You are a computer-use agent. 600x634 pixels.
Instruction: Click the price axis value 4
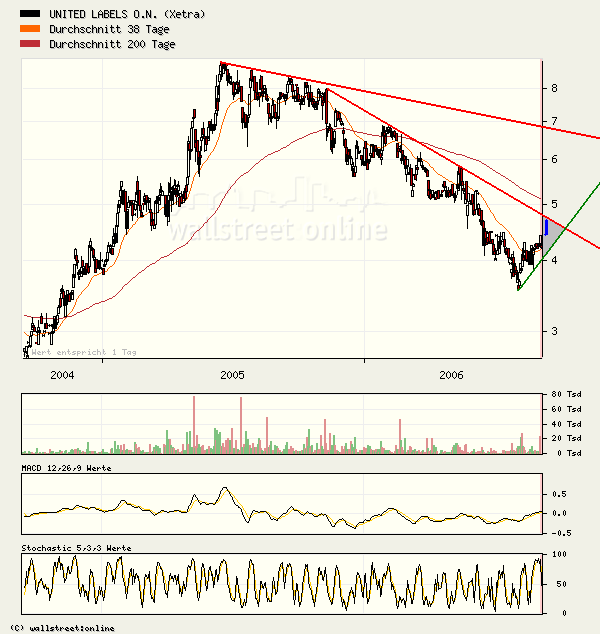coord(554,260)
